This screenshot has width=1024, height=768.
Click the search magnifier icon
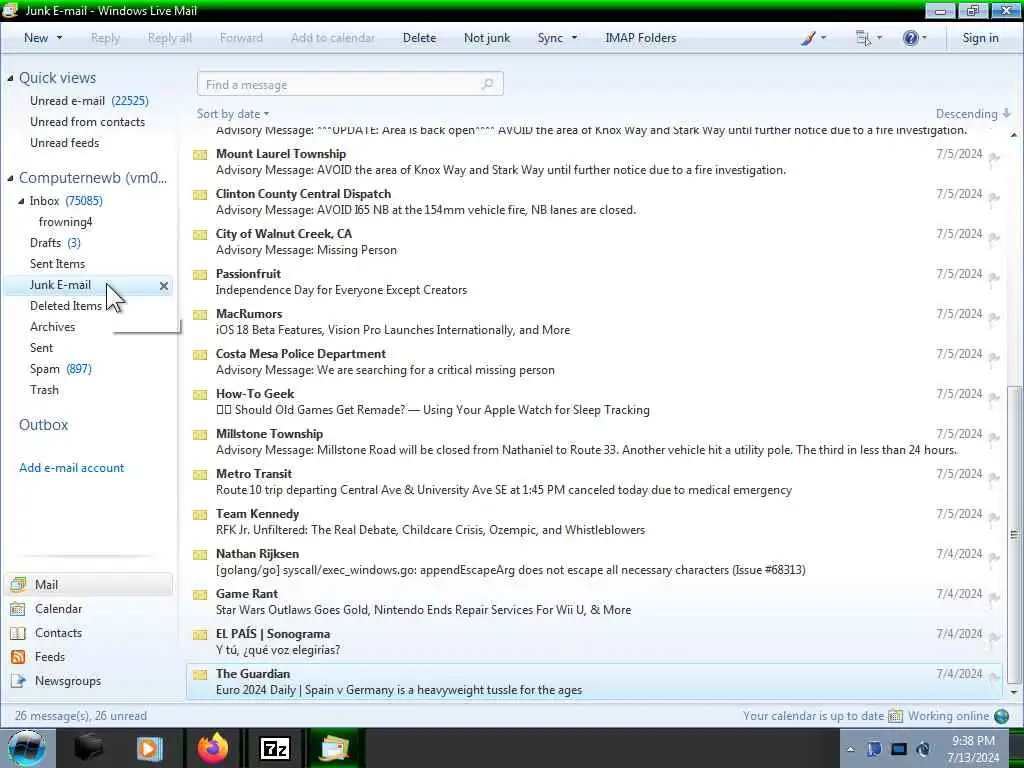click(487, 84)
